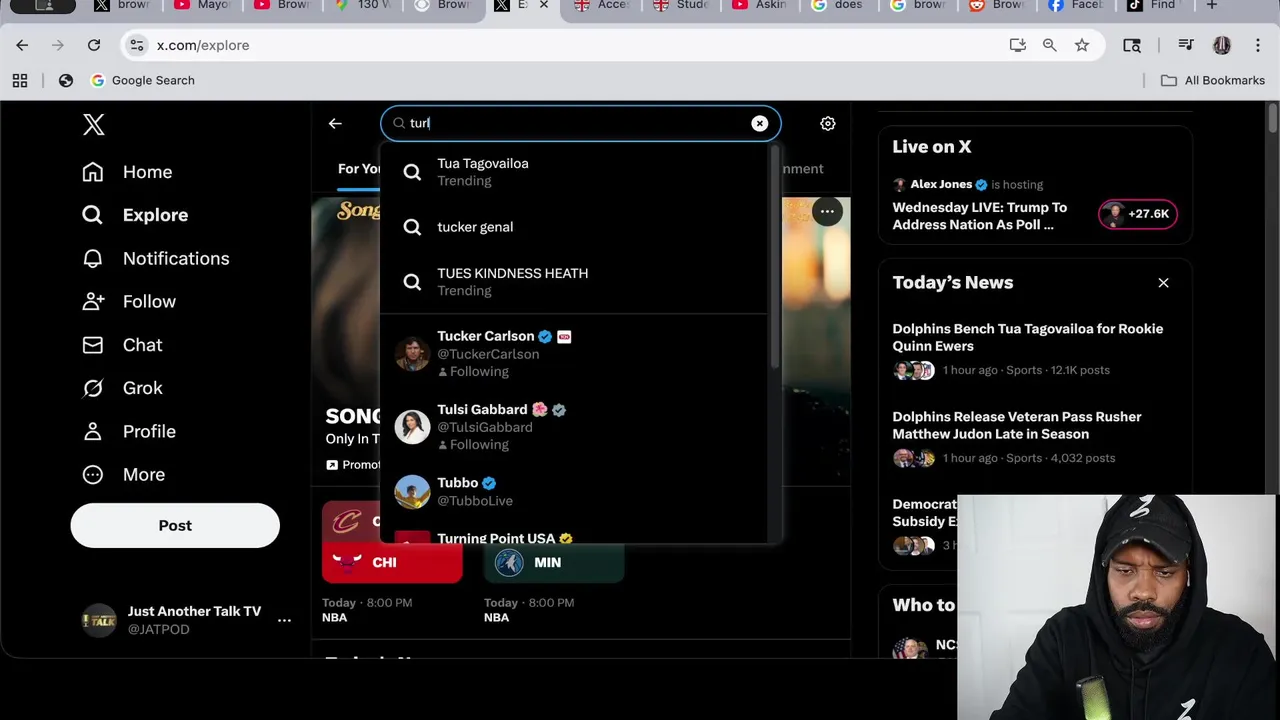Click the magnifier icon beside Tua Tagovailoa
The width and height of the screenshot is (1280, 720).
point(412,172)
